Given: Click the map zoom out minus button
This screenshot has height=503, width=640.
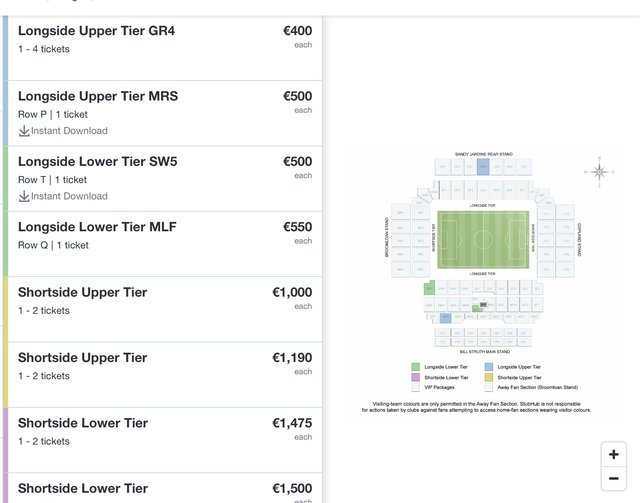Looking at the screenshot, I should pos(613,479).
